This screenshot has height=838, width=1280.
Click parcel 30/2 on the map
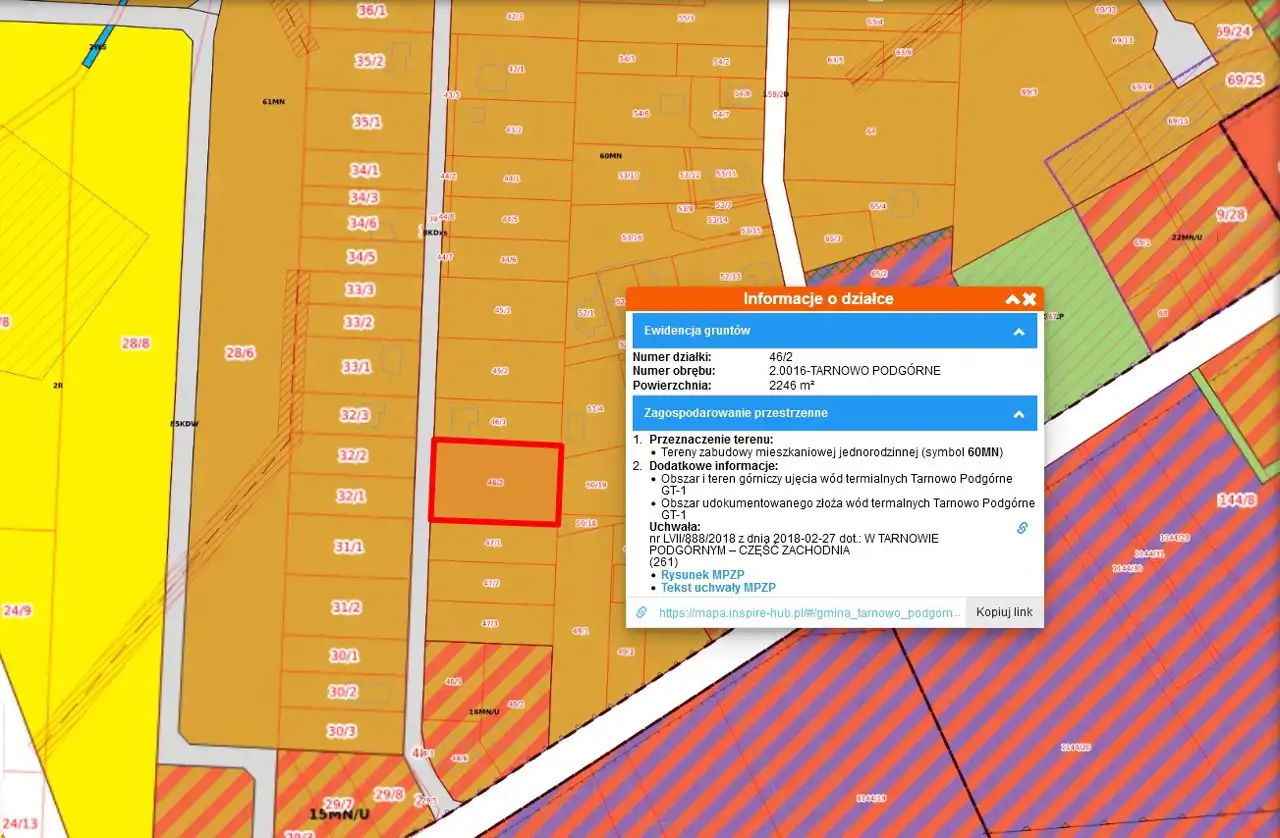(342, 691)
